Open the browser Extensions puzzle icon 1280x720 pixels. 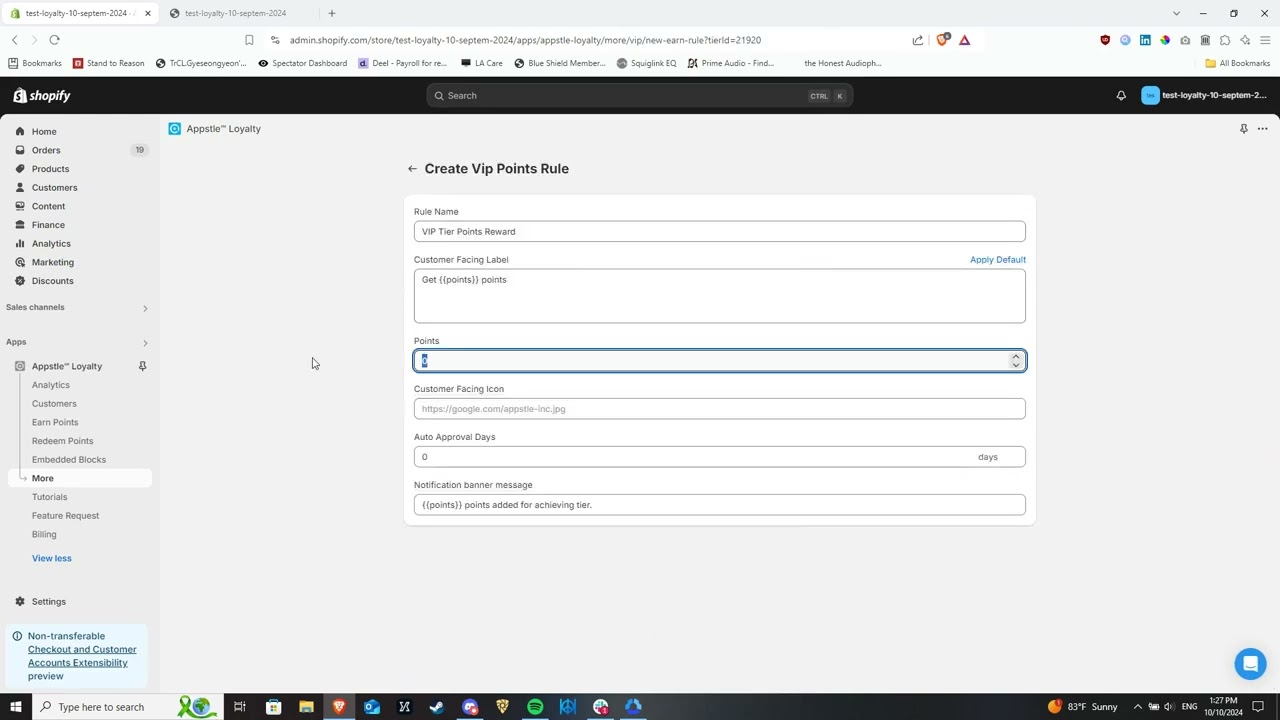(x=1225, y=40)
